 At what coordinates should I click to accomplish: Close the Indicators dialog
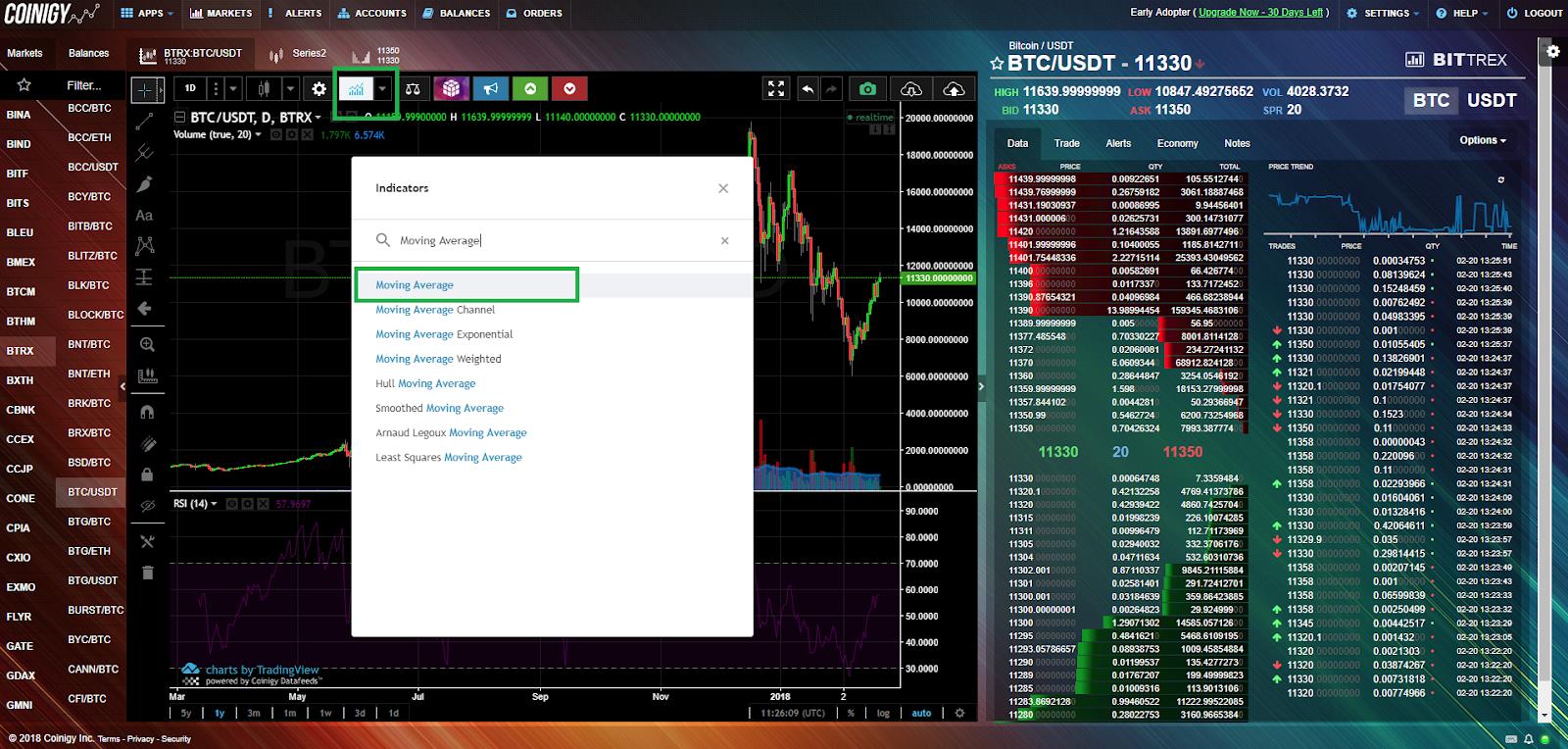pos(723,188)
